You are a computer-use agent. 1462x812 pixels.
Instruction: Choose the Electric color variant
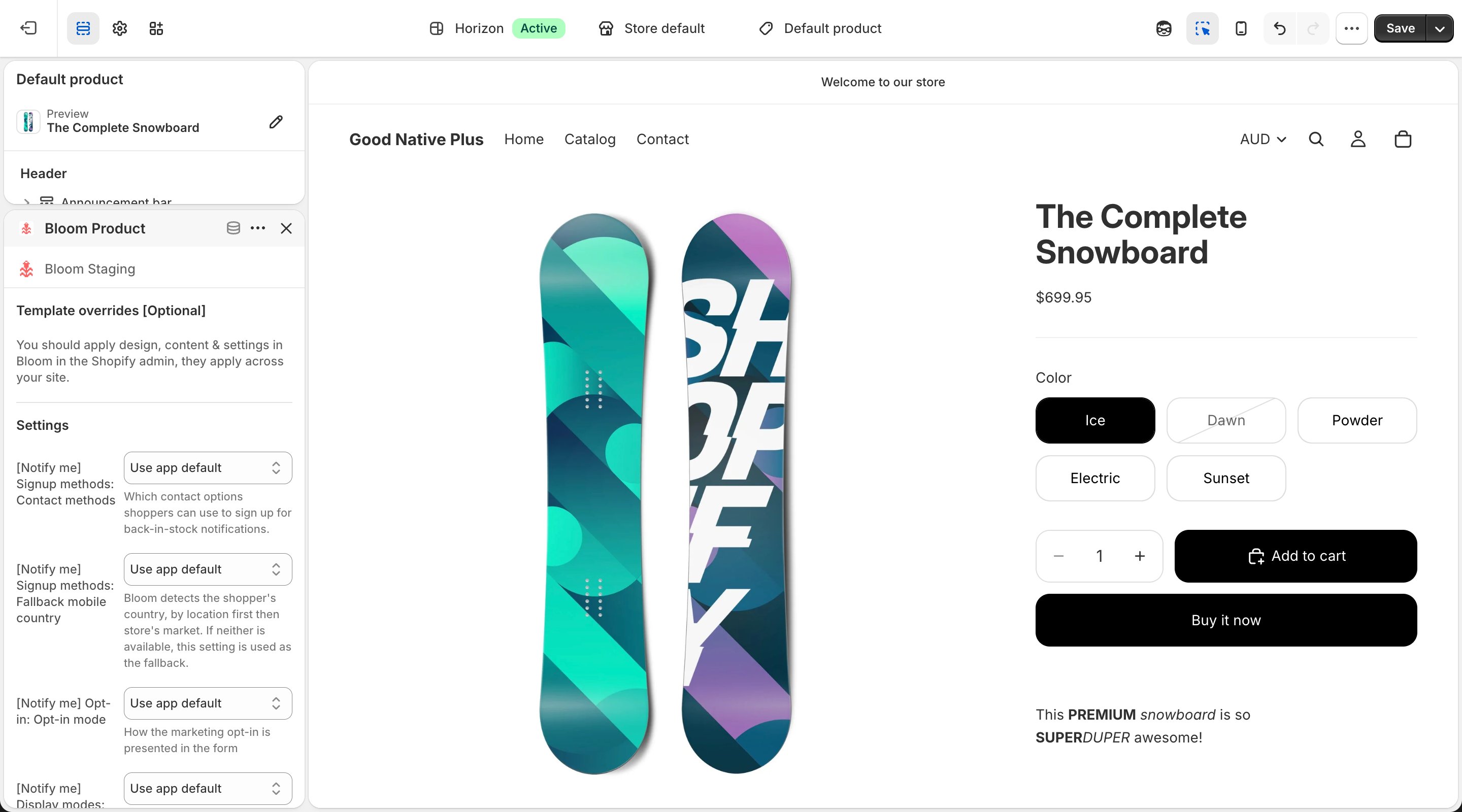pos(1095,479)
